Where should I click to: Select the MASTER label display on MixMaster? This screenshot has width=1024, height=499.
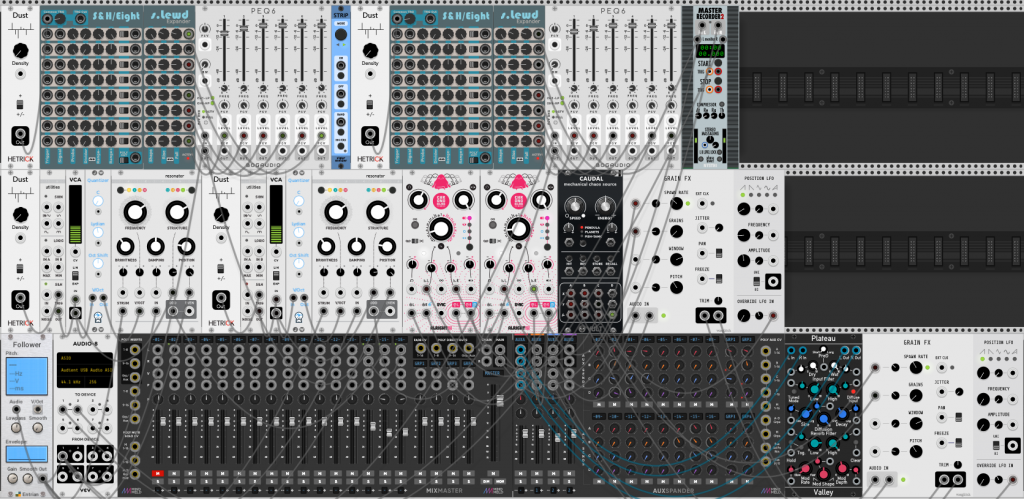(x=494, y=373)
